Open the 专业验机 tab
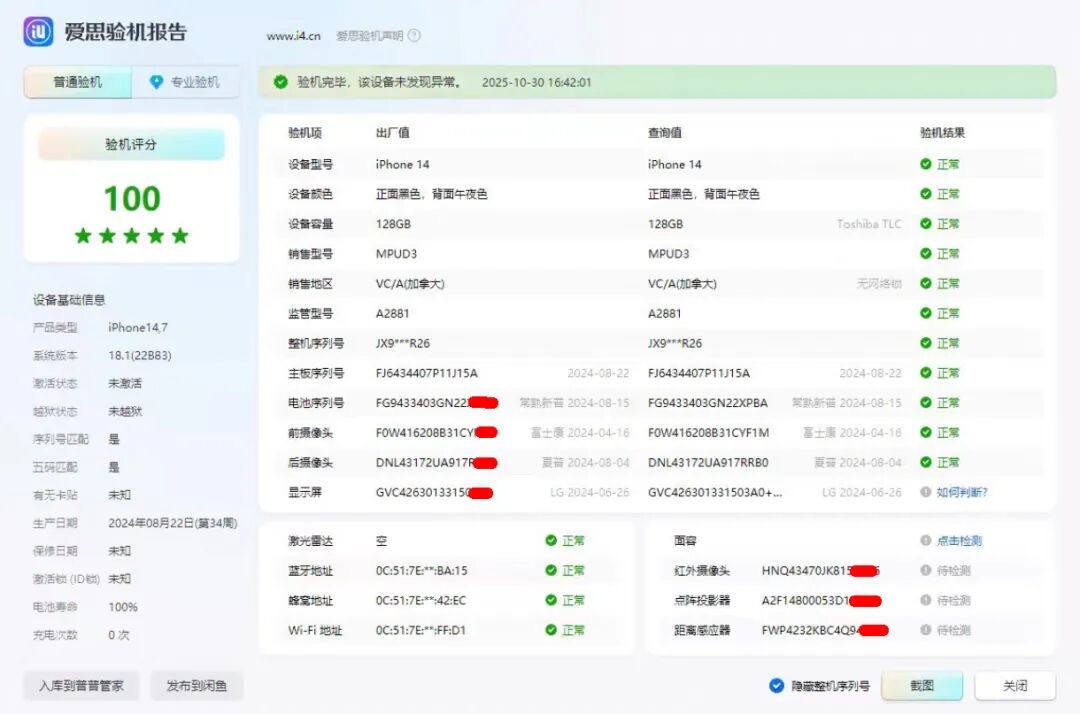1080x714 pixels. (186, 82)
